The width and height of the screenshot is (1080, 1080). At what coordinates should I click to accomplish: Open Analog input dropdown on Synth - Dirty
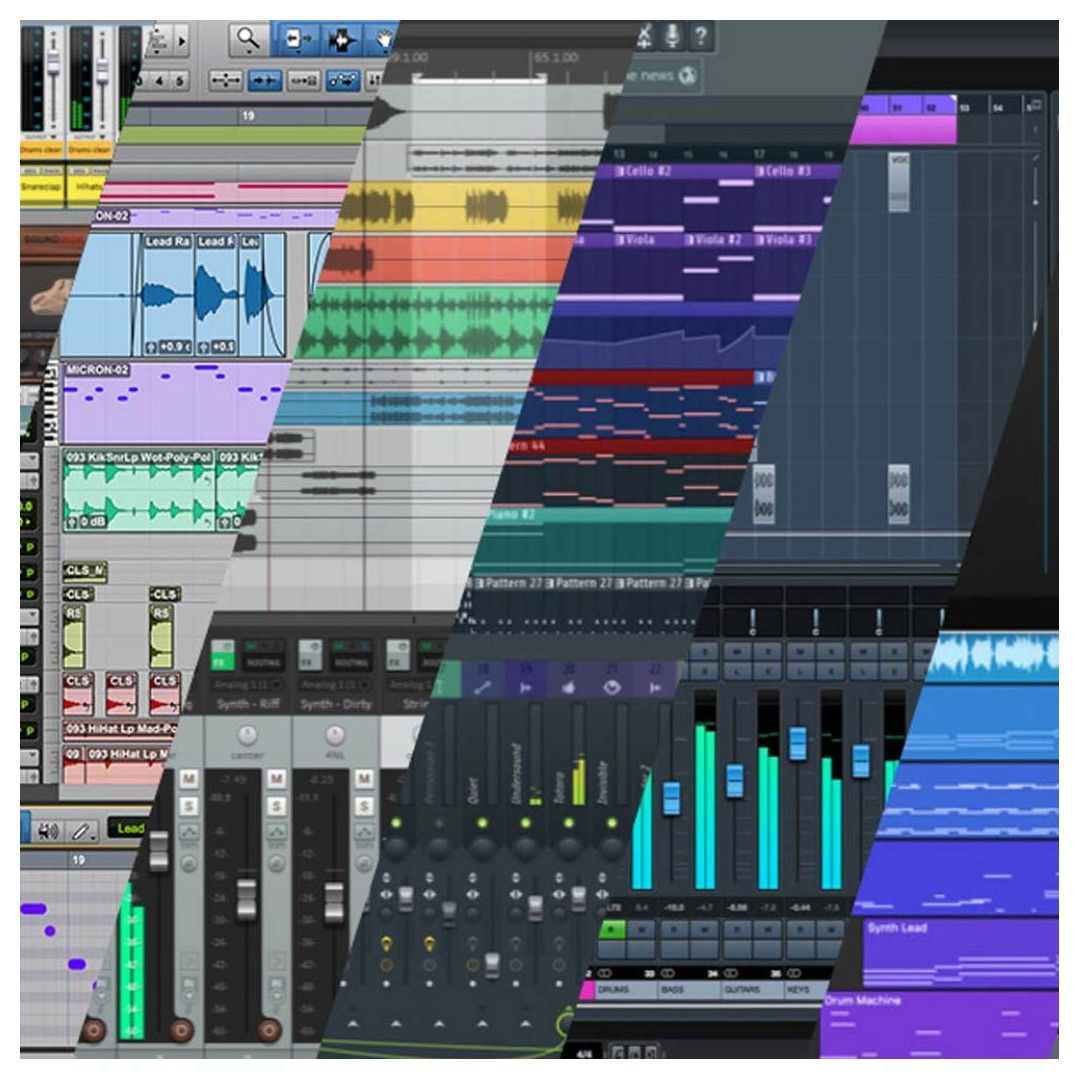coord(334,685)
